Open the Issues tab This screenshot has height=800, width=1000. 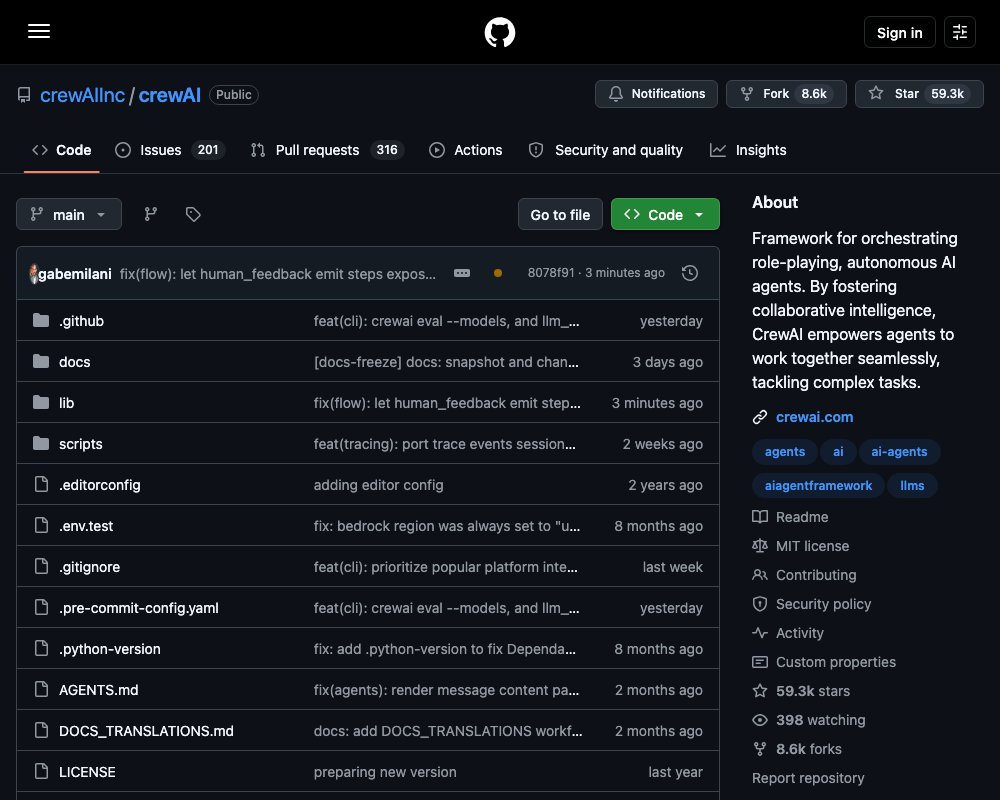pos(170,150)
